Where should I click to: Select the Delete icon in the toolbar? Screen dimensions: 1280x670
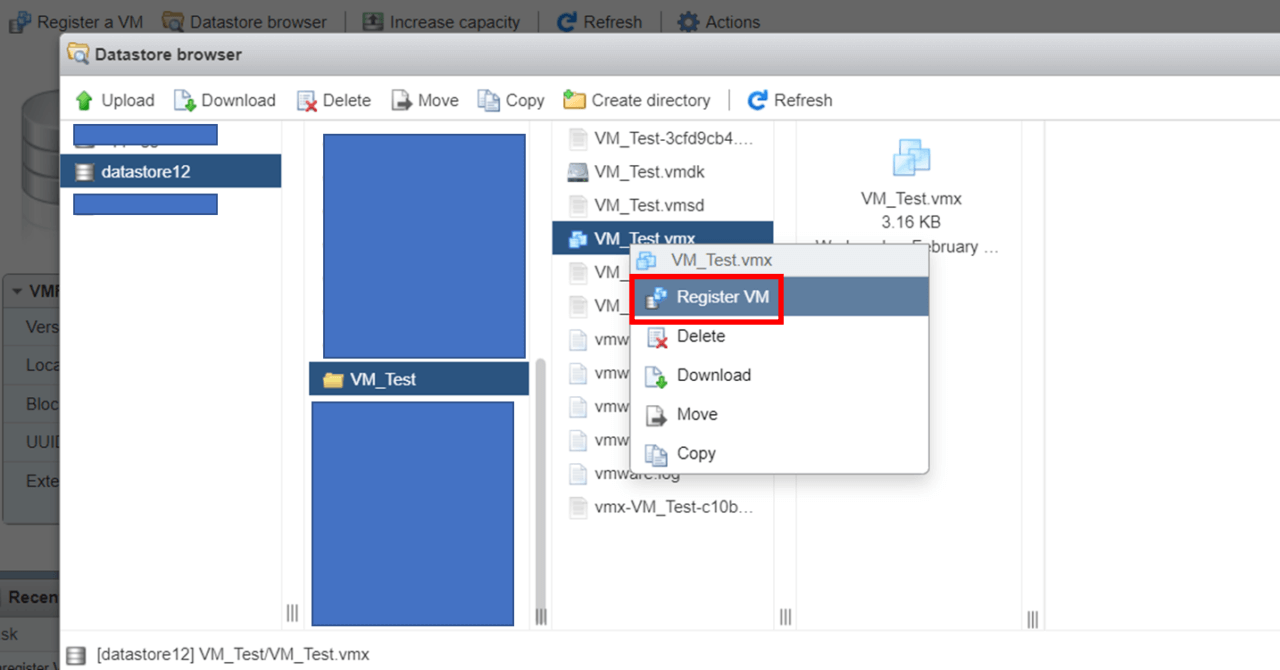pos(306,100)
